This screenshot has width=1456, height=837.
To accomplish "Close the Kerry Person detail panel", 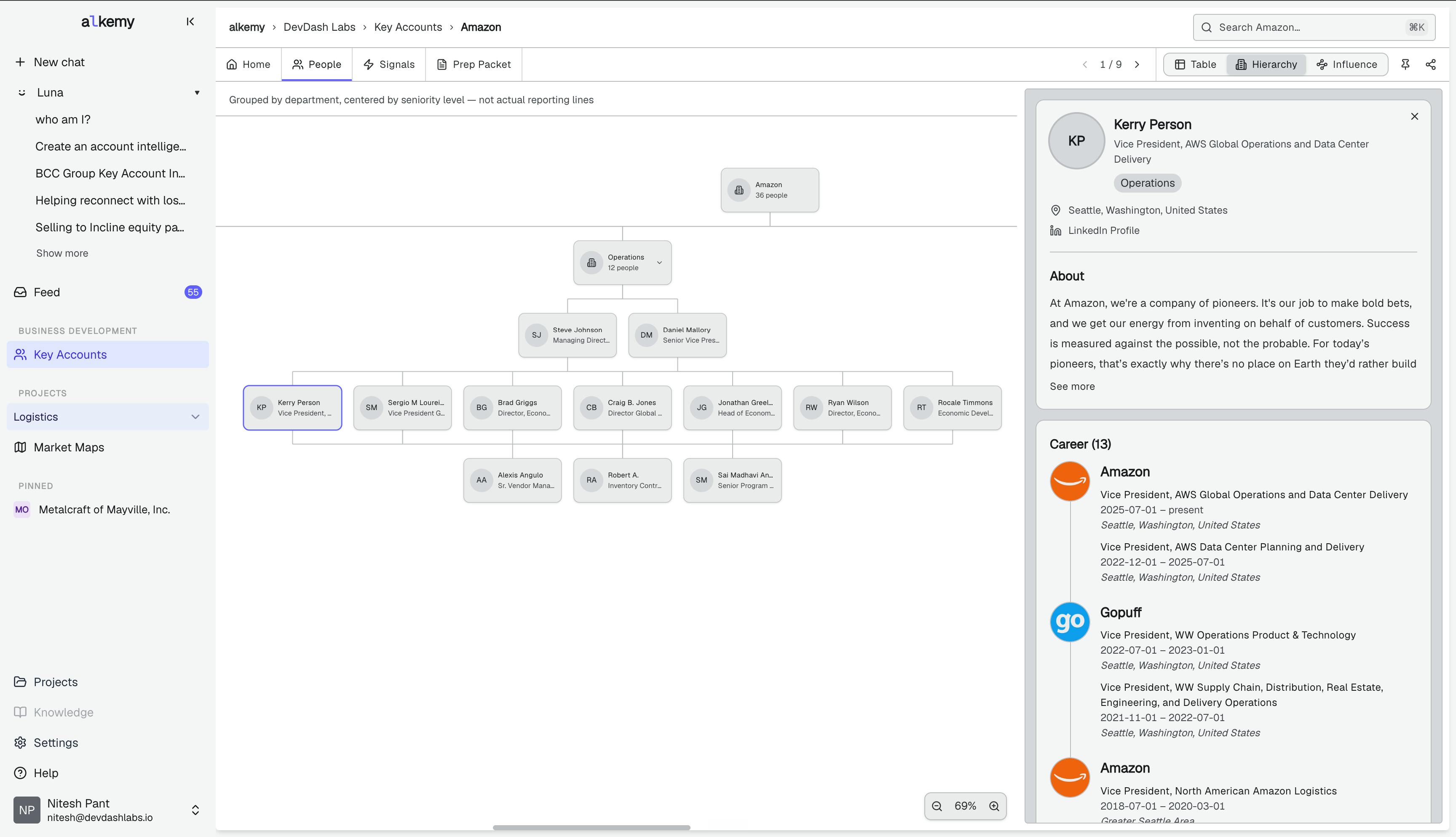I will (x=1415, y=117).
